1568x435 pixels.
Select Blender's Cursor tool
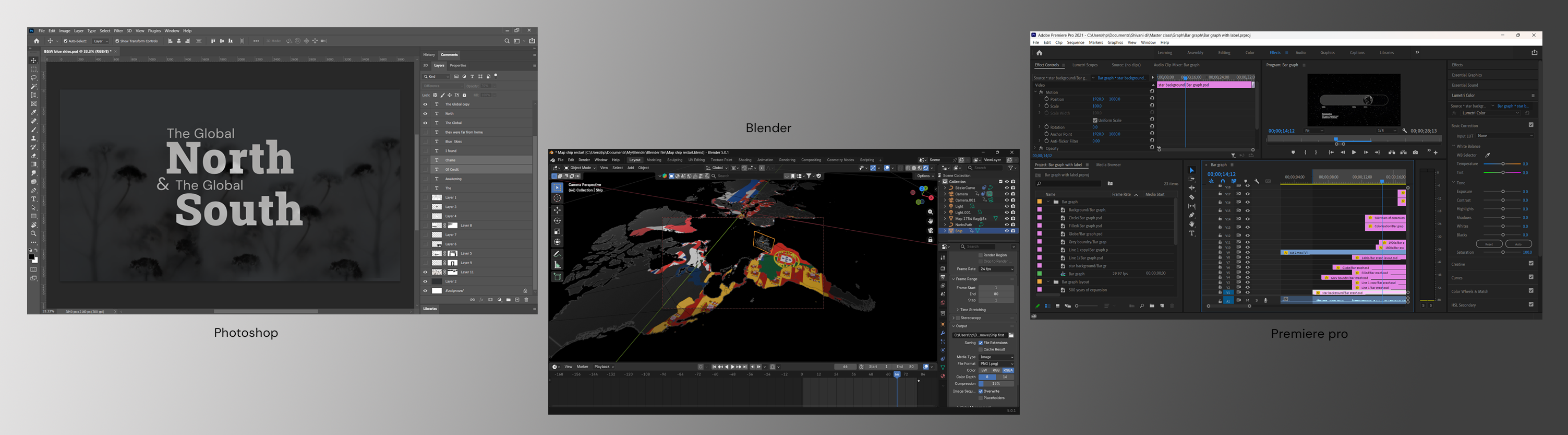click(557, 198)
